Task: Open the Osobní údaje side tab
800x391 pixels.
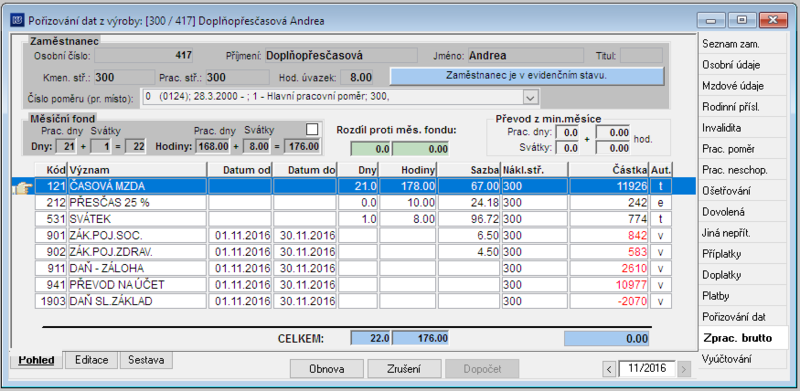Action: [x=743, y=65]
